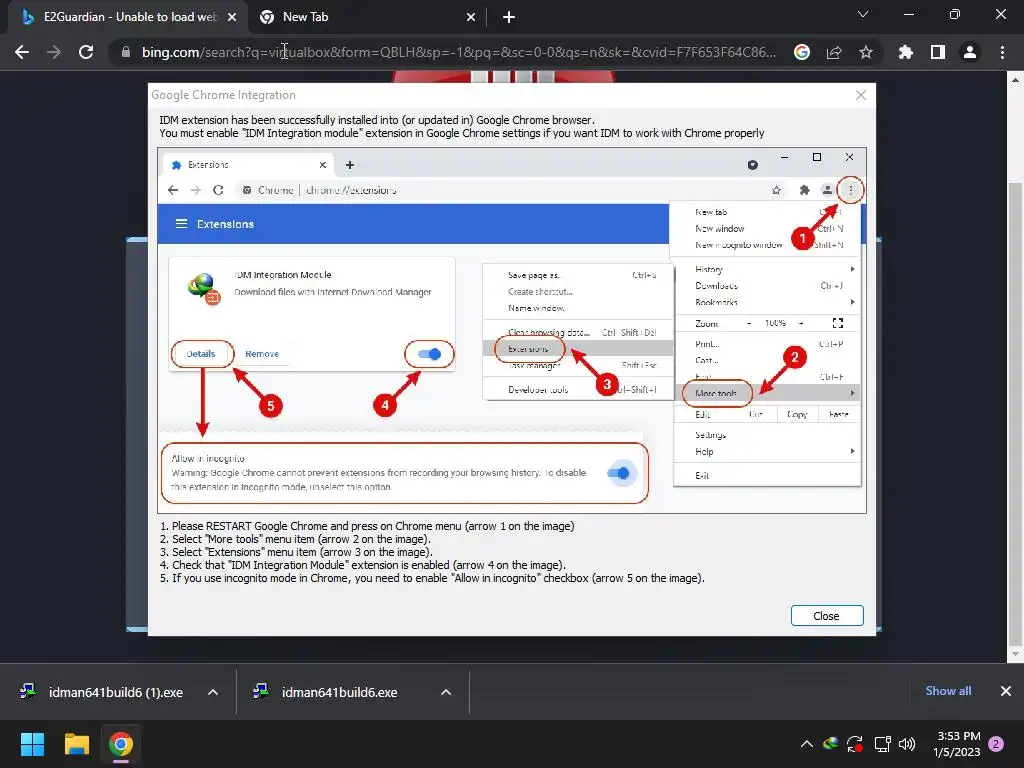The image size is (1024, 768).
Task: Open network settings from the tray
Action: [882, 744]
